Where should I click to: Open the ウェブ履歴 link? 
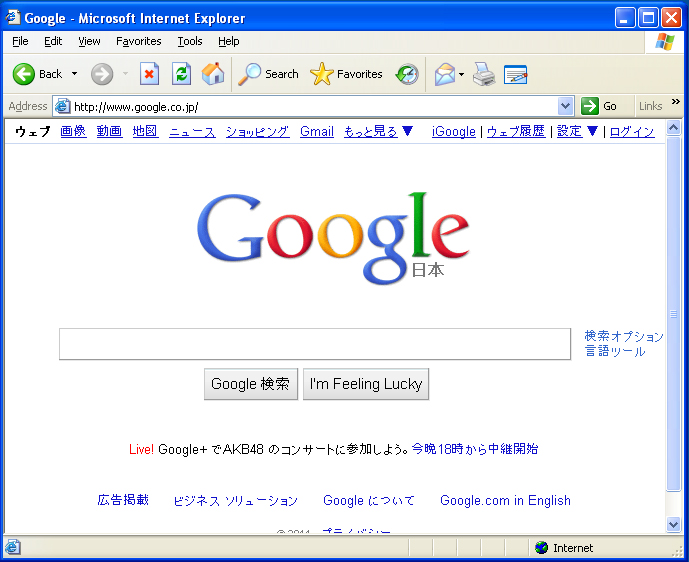coord(516,131)
